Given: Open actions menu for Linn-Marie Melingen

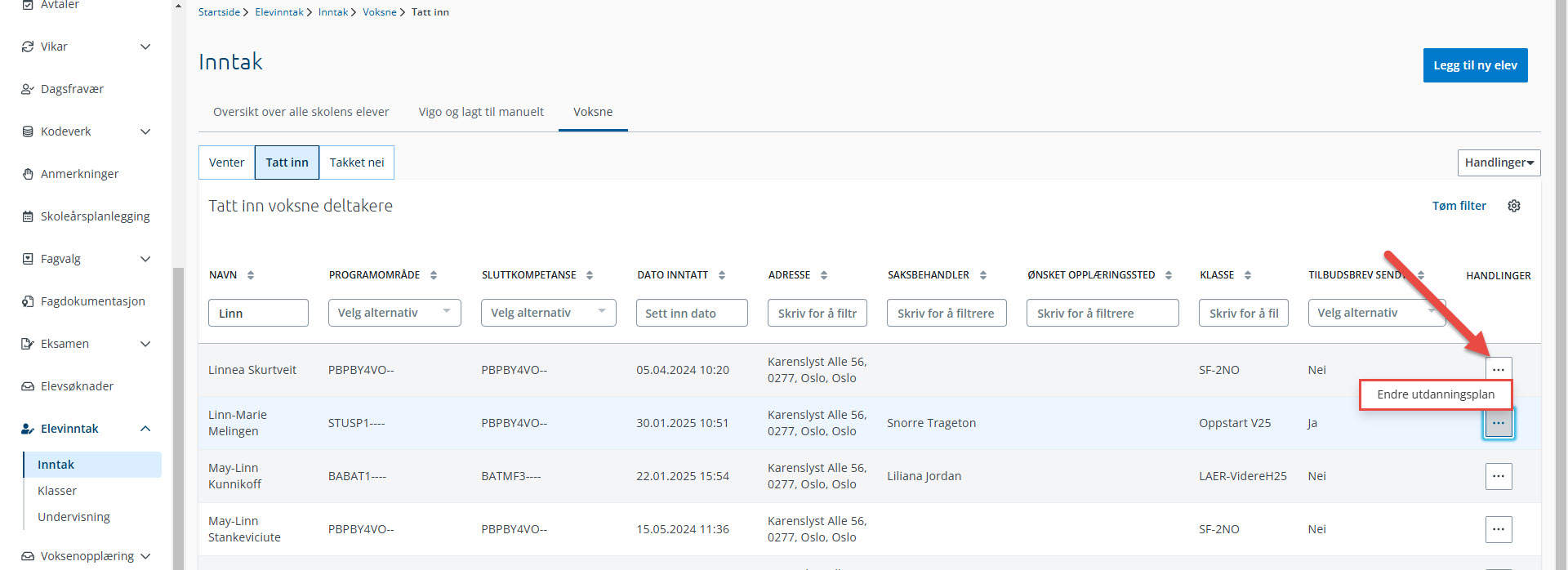Looking at the screenshot, I should click(1499, 423).
